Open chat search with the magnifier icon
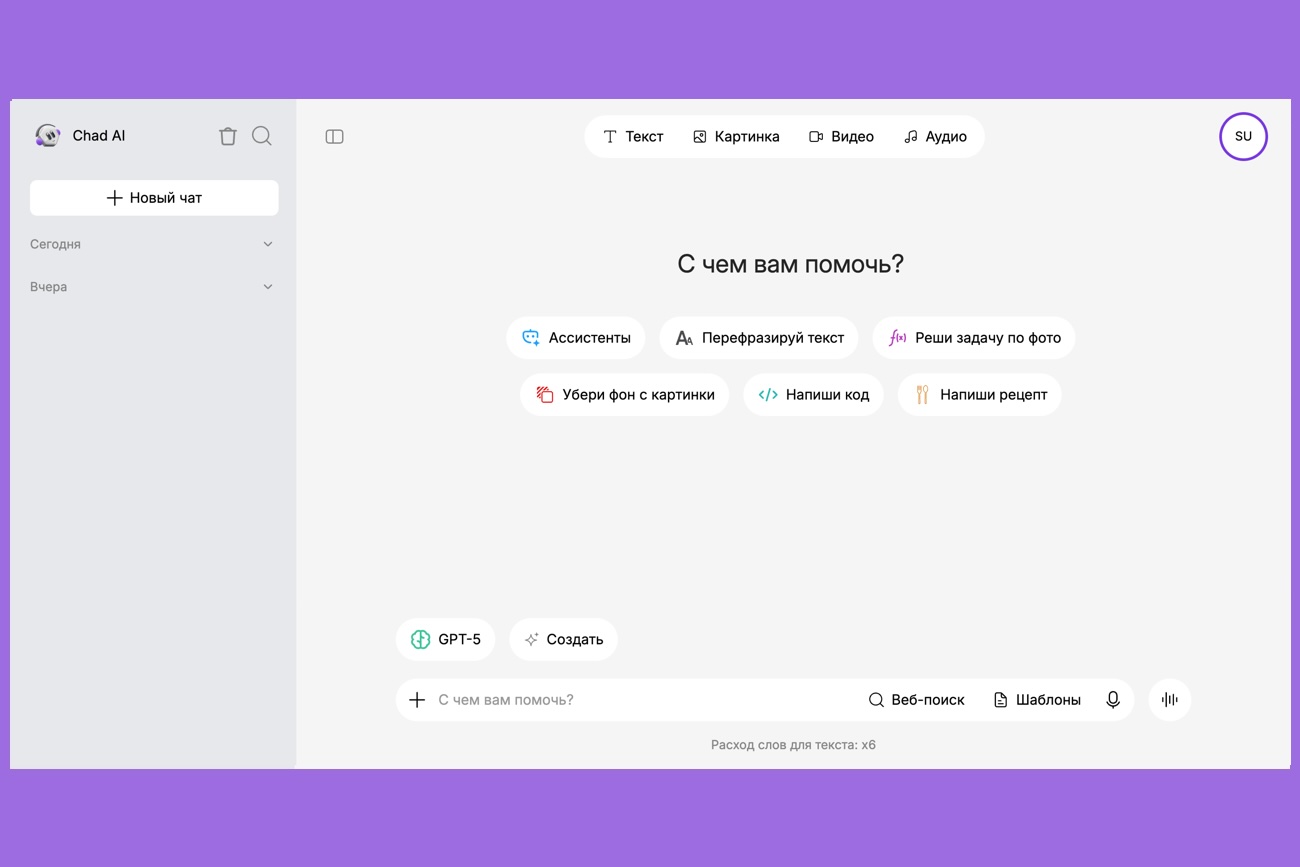The image size is (1300, 867). click(261, 136)
